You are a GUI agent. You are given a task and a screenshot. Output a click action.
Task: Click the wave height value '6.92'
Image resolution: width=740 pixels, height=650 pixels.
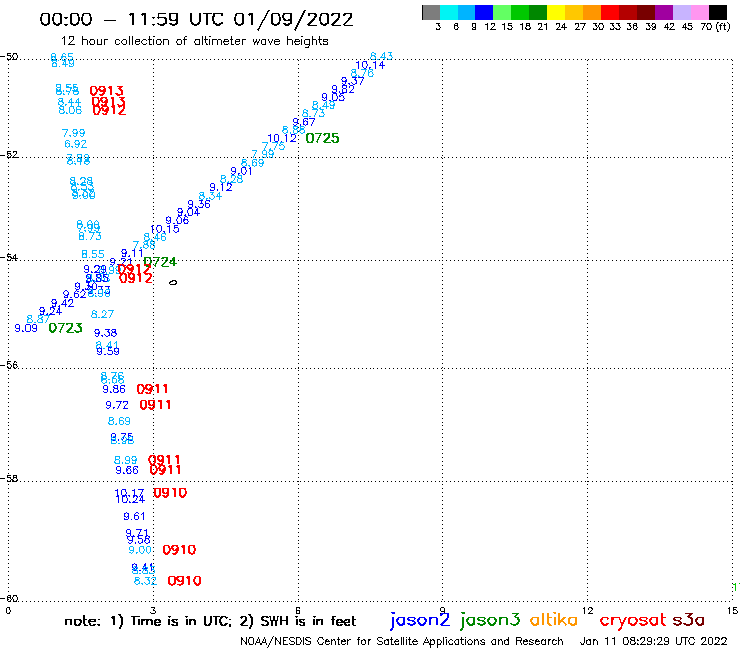(x=76, y=144)
